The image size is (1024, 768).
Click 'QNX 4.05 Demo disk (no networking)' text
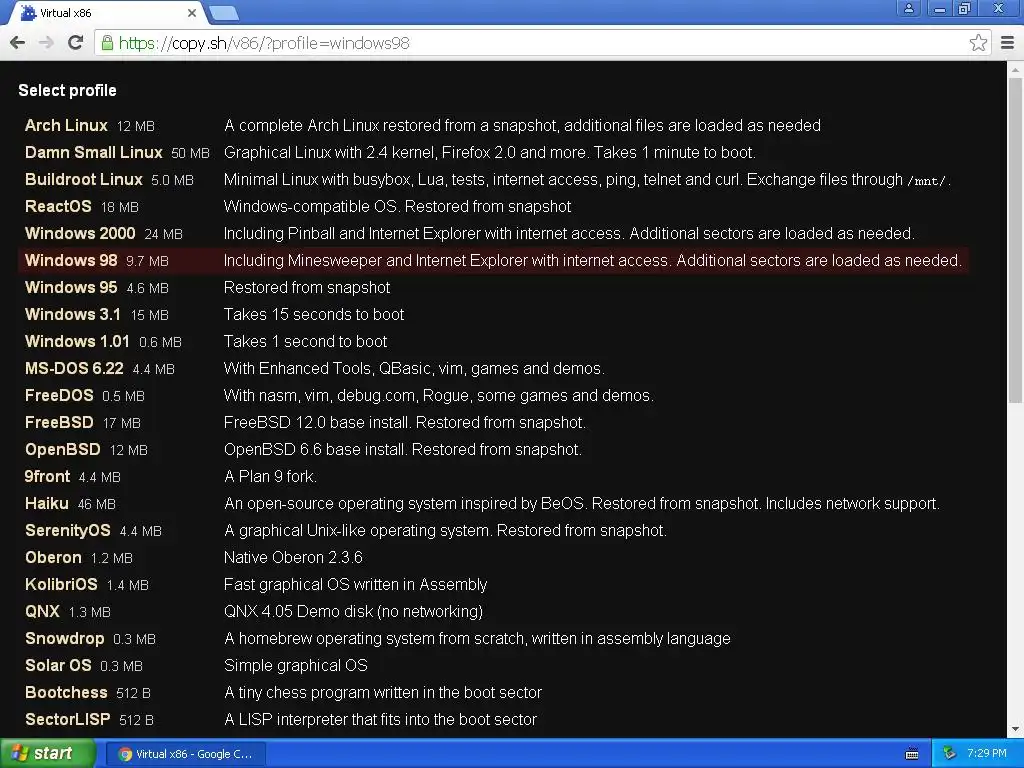pyautogui.click(x=353, y=611)
